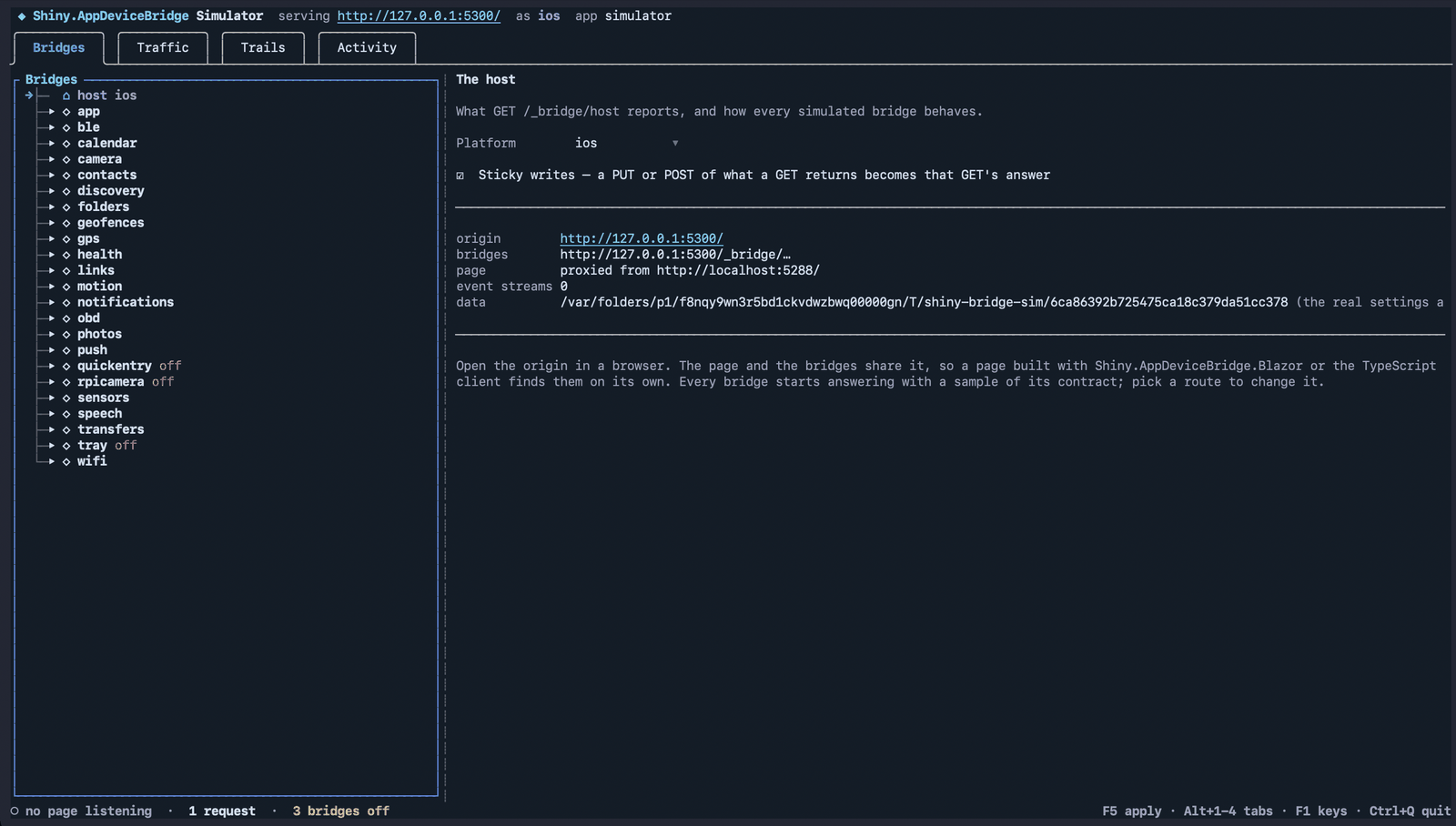This screenshot has height=826, width=1456.
Task: Select the rpicamera bridge label
Action: (111, 382)
